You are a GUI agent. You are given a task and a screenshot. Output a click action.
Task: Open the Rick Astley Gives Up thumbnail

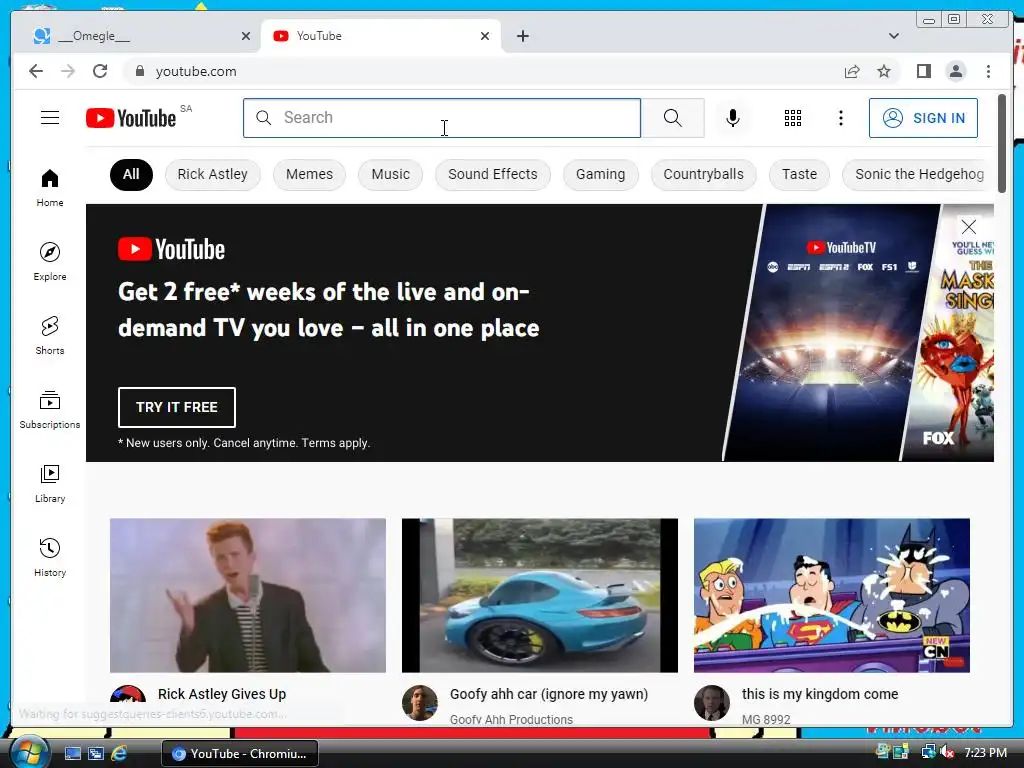248,596
